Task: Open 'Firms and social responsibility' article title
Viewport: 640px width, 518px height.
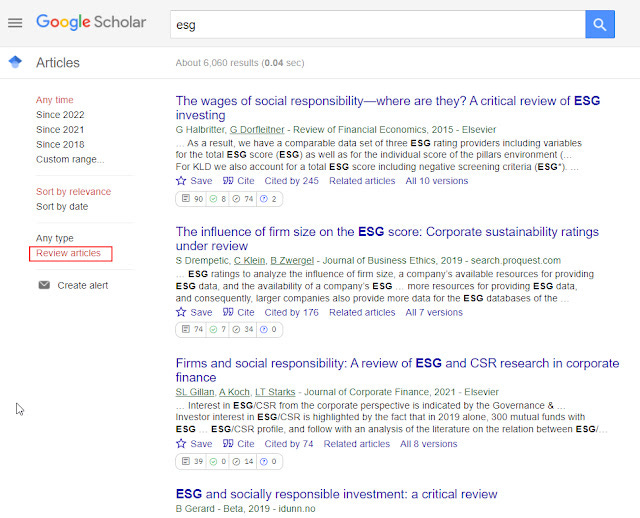Action: click(398, 370)
